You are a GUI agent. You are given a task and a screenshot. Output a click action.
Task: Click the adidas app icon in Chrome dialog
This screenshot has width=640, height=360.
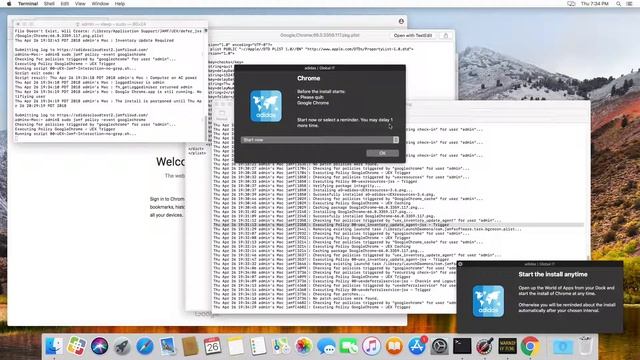266,106
